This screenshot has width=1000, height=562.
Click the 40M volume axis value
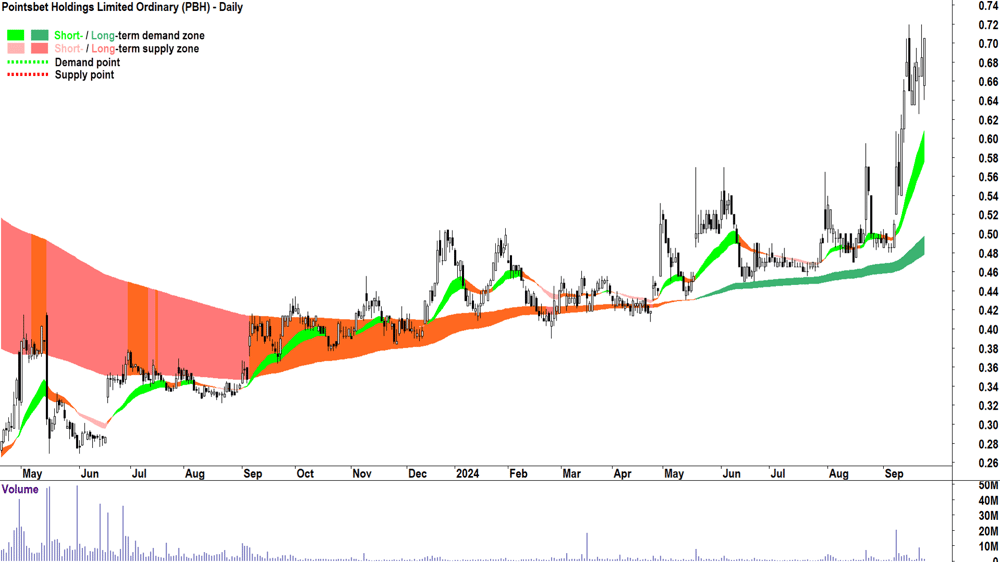[x=989, y=501]
